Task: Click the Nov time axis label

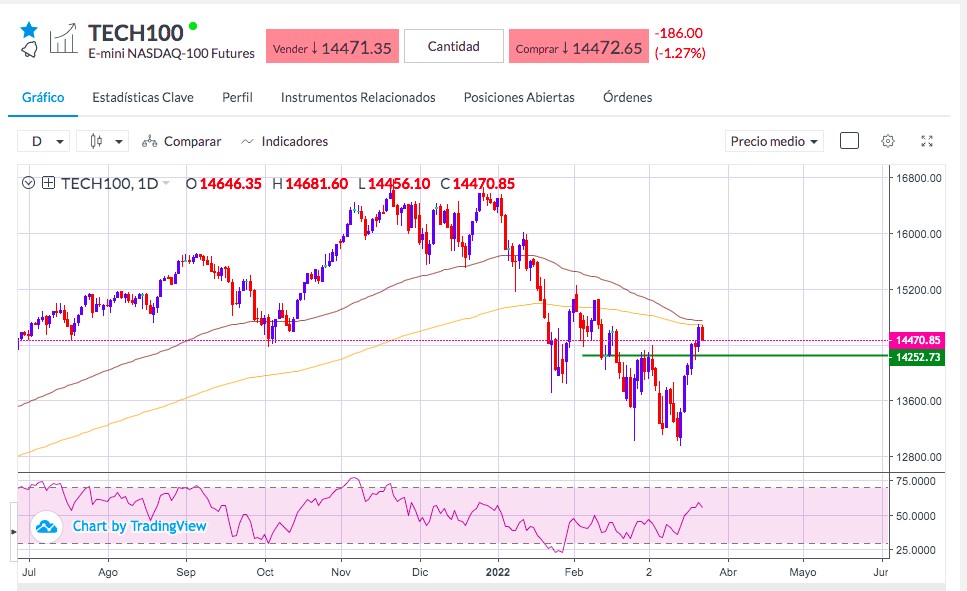Action: (x=341, y=572)
